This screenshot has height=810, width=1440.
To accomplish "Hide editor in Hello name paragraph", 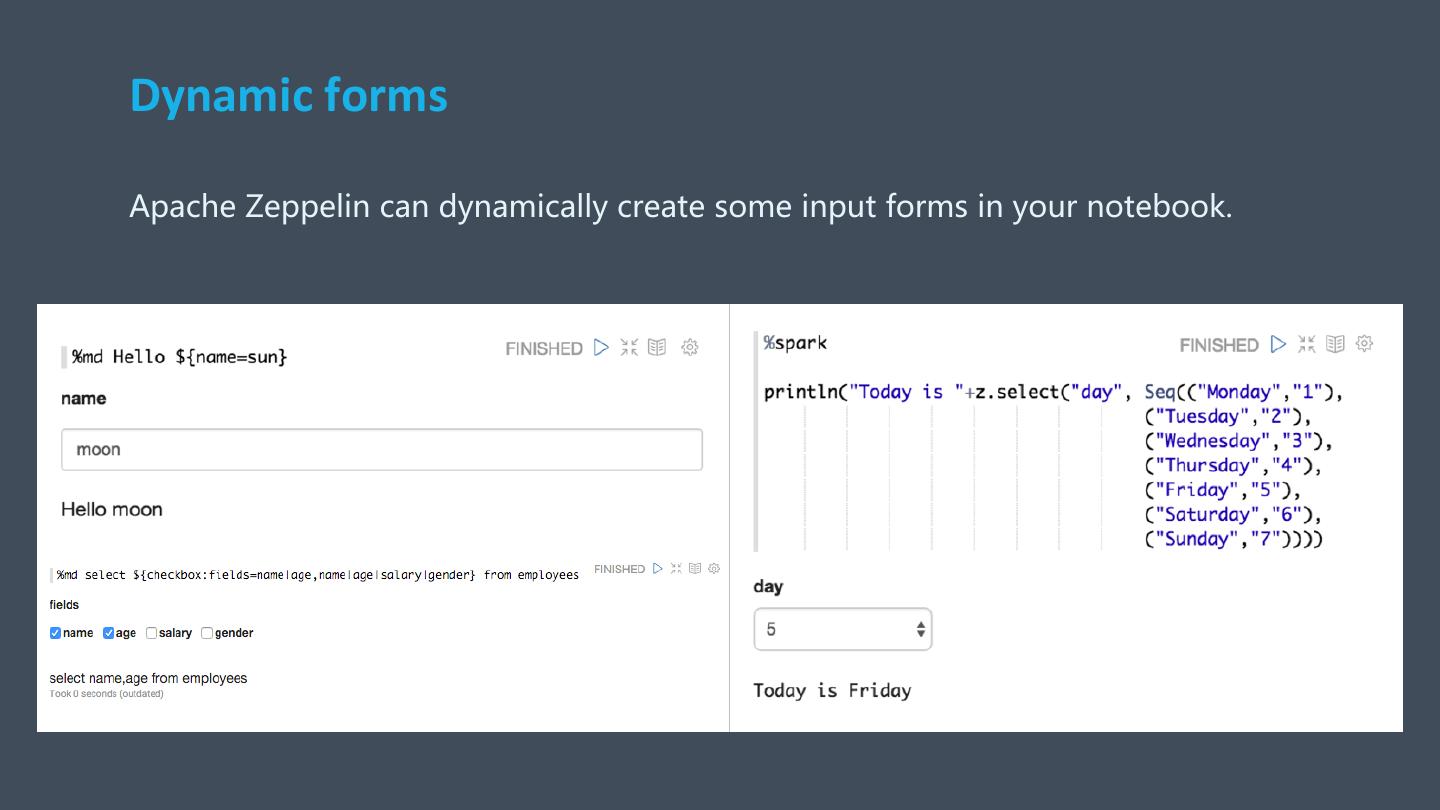I will [629, 348].
